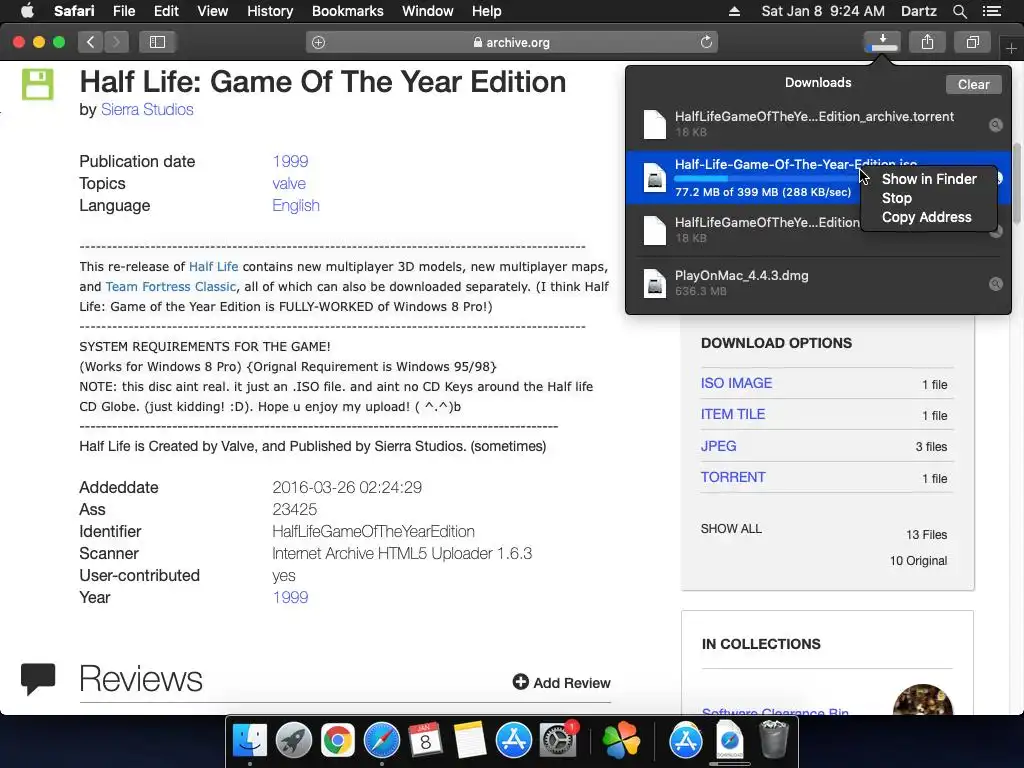Reveal PlayOnMac_4.4.3.dmg with its magnifier icon
Image resolution: width=1024 pixels, height=768 pixels.
(995, 283)
